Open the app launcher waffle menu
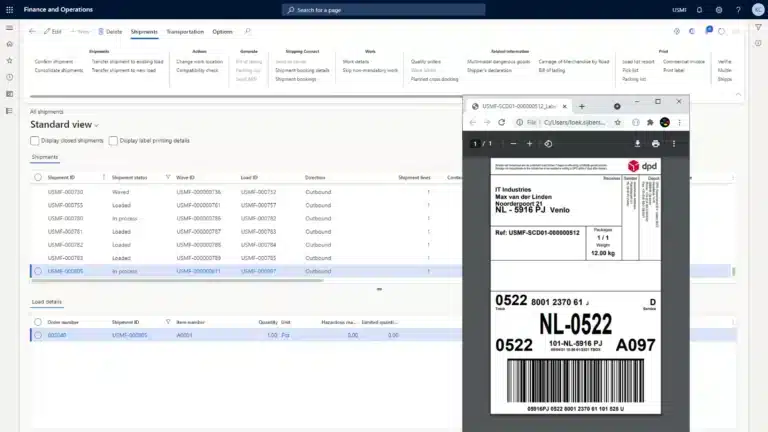 9,9
